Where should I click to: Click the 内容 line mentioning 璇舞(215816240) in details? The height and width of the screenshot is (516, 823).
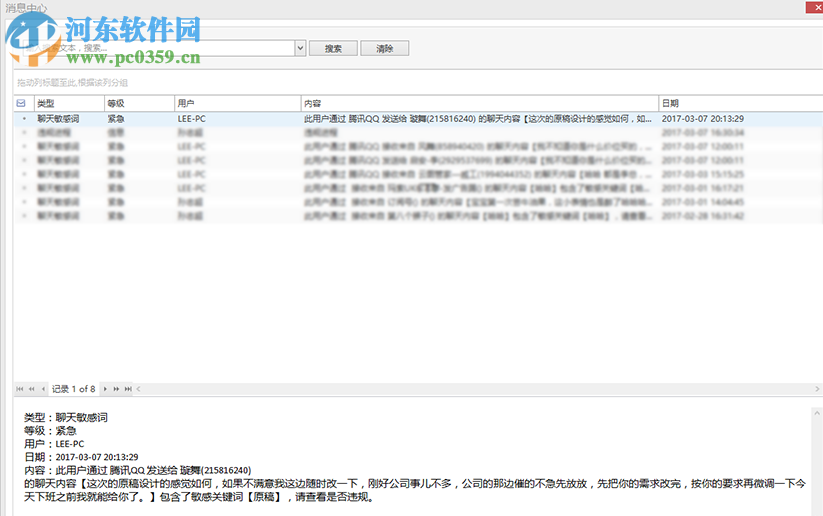point(138,470)
